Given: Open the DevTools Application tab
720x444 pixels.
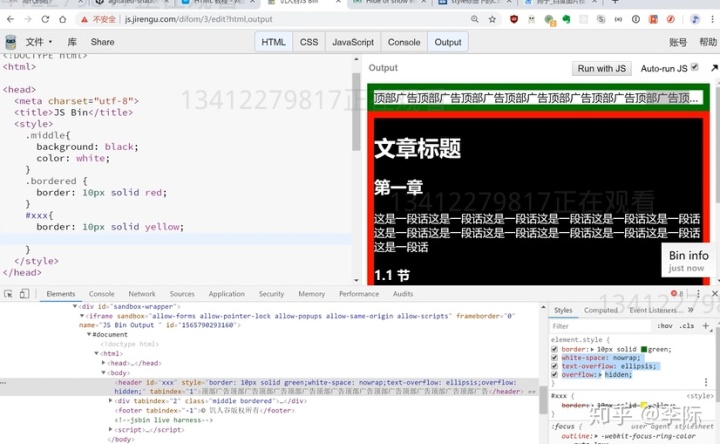Looking at the screenshot, I should click(x=226, y=294).
